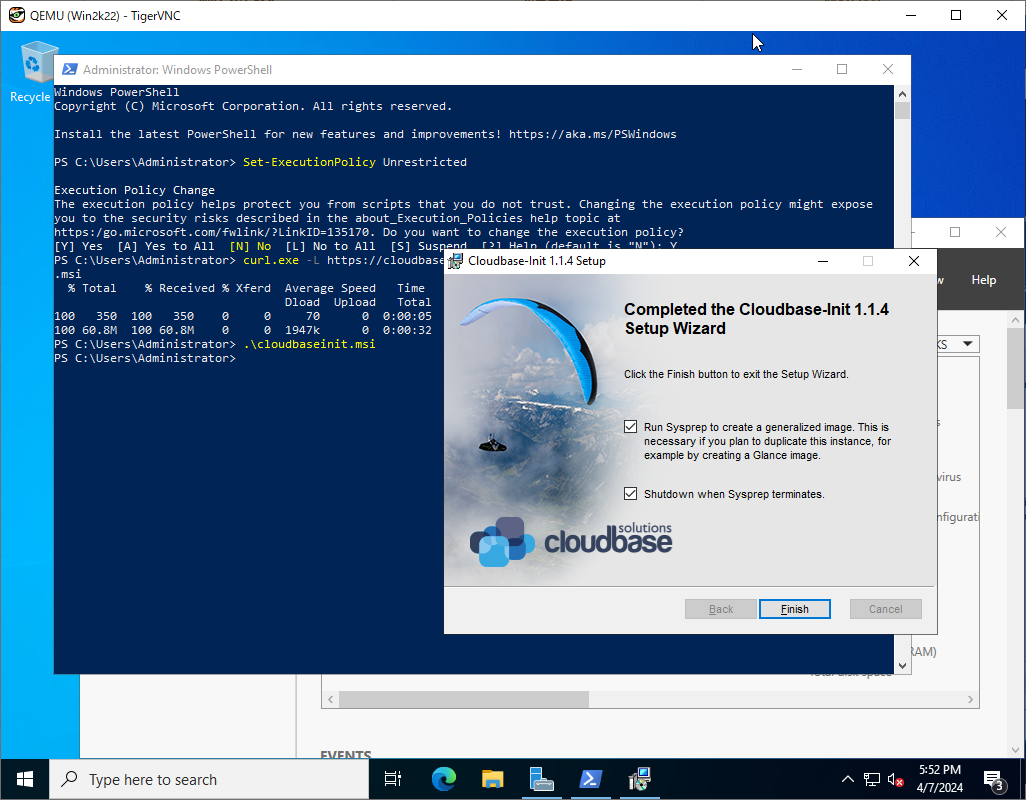The image size is (1026, 800).
Task: Open the Windows Start menu
Action: [25, 779]
